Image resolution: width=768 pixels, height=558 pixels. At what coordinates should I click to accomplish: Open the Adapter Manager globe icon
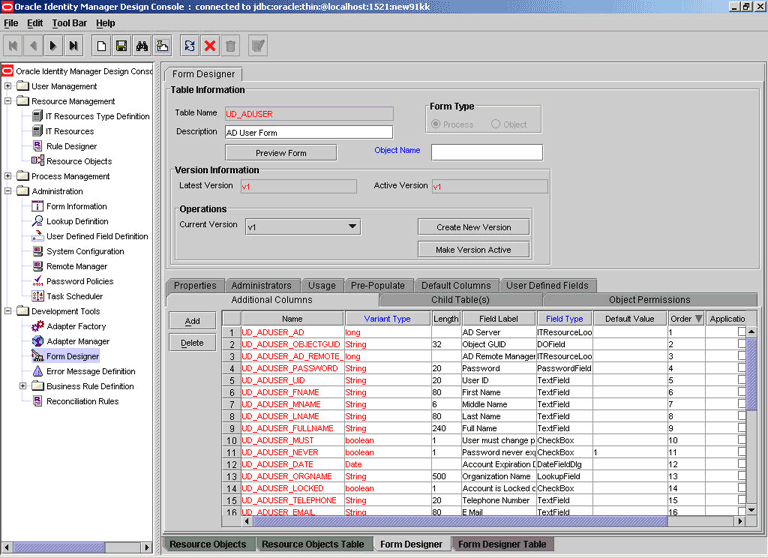pos(37,341)
